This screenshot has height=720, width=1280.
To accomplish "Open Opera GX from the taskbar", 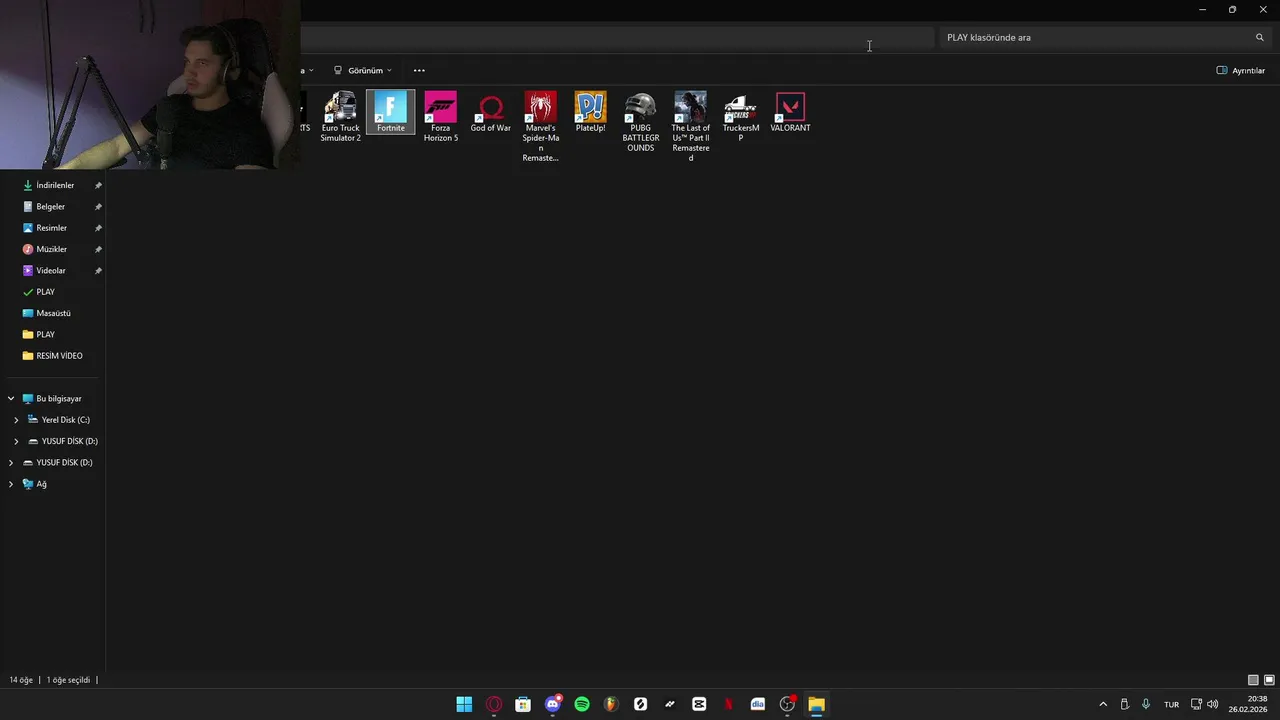I will click(x=494, y=704).
